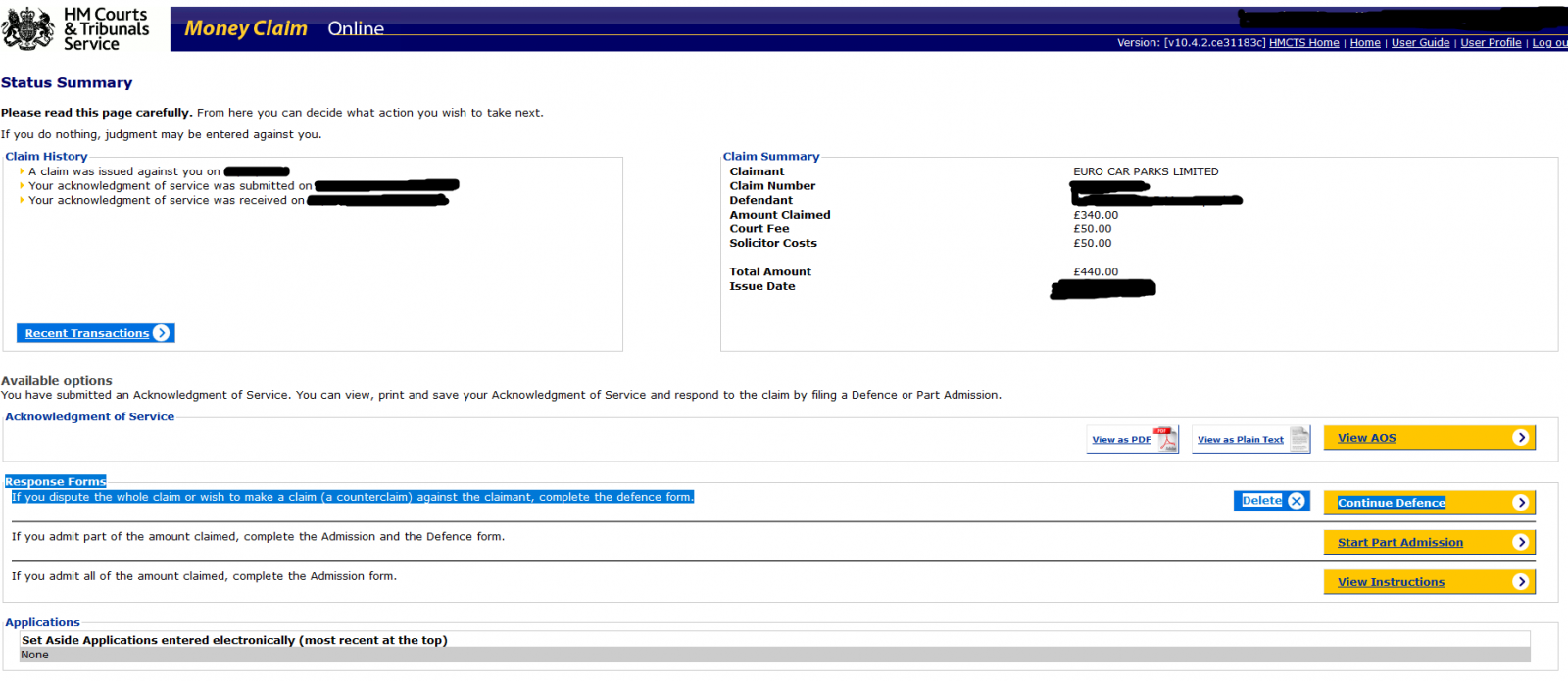Click arrow icon on Start Part Admission
The height and width of the screenshot is (681, 1568).
coord(1521,542)
